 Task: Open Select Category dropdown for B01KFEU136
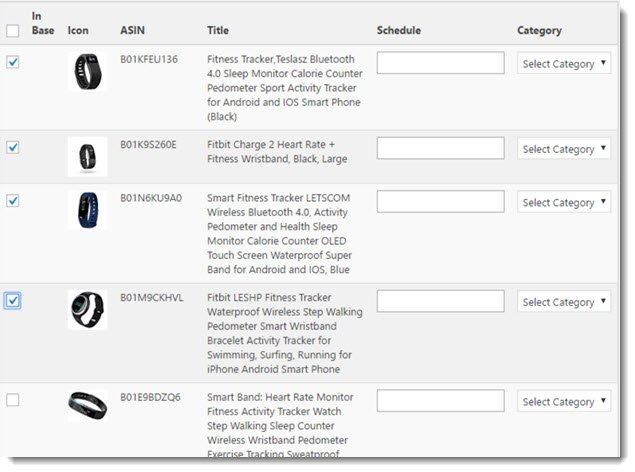pyautogui.click(x=564, y=64)
